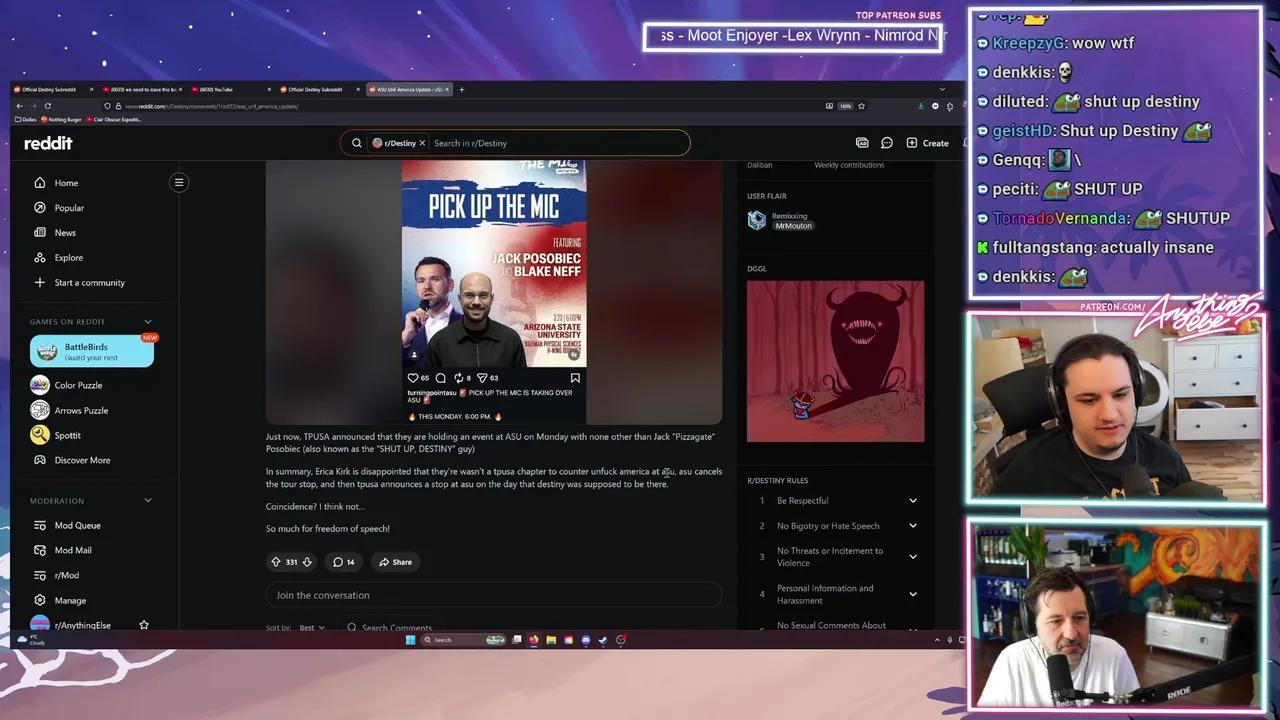This screenshot has width=1280, height=720.
Task: Open the Nothing Burger bookmark
Action: click(61, 120)
